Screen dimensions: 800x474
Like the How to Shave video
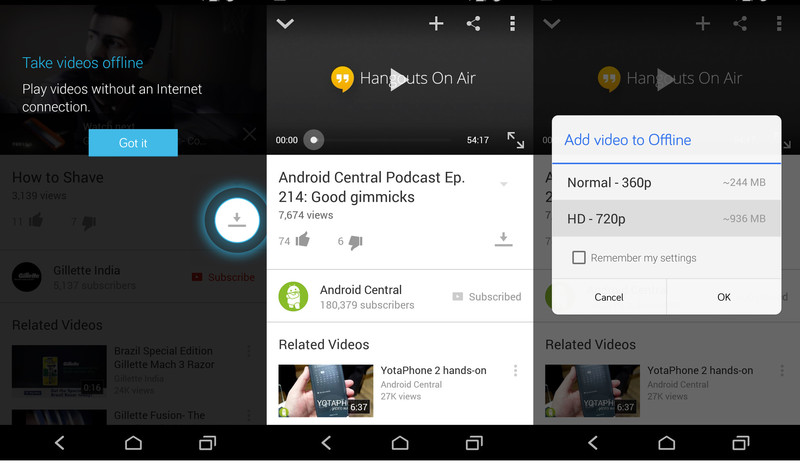(x=36, y=220)
